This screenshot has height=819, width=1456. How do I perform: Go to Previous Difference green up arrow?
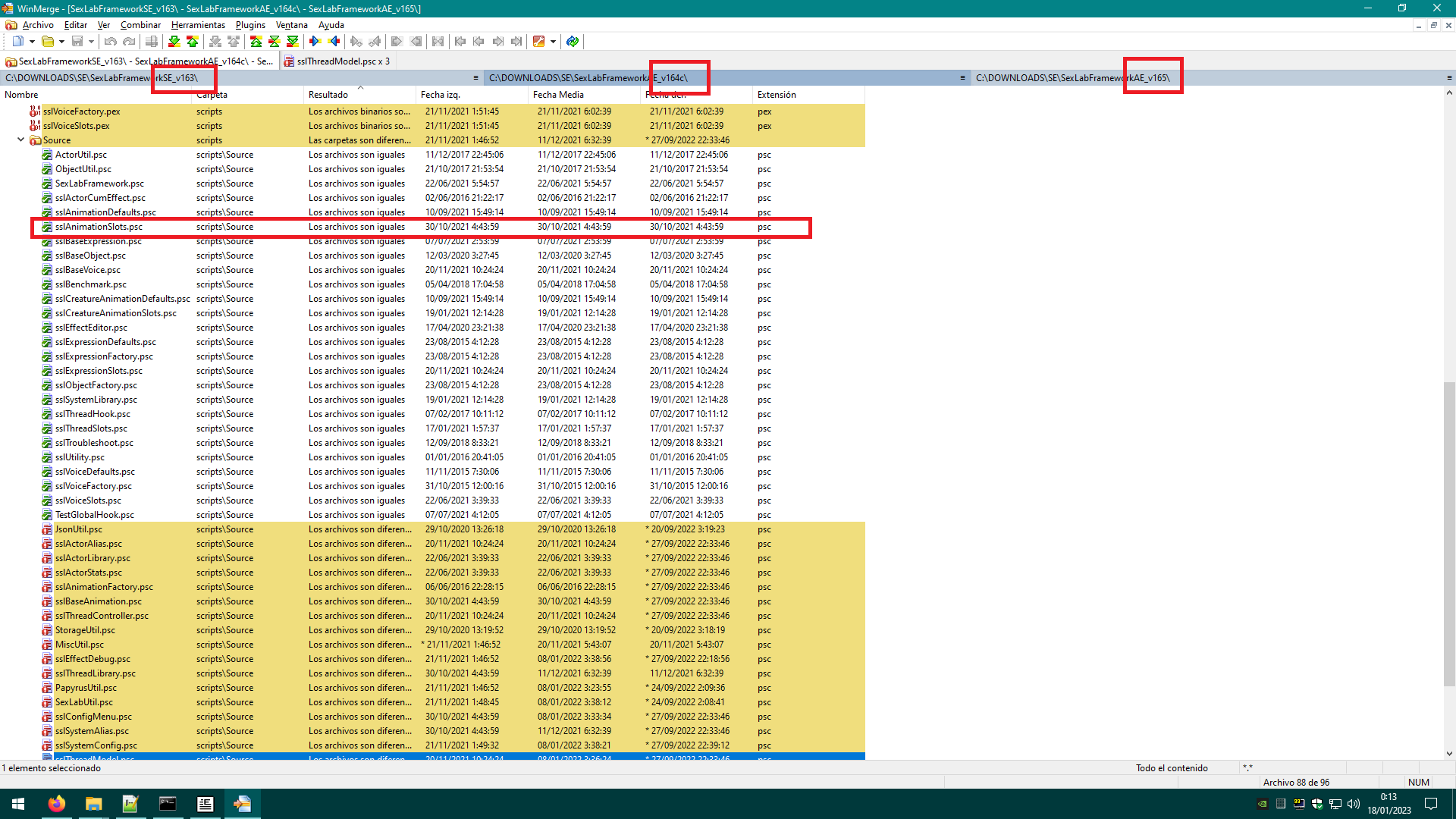pyautogui.click(x=193, y=42)
